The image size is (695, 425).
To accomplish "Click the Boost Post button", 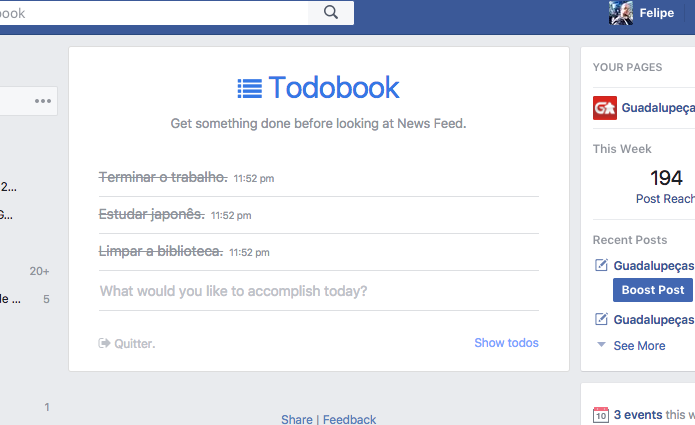I will (x=652, y=290).
